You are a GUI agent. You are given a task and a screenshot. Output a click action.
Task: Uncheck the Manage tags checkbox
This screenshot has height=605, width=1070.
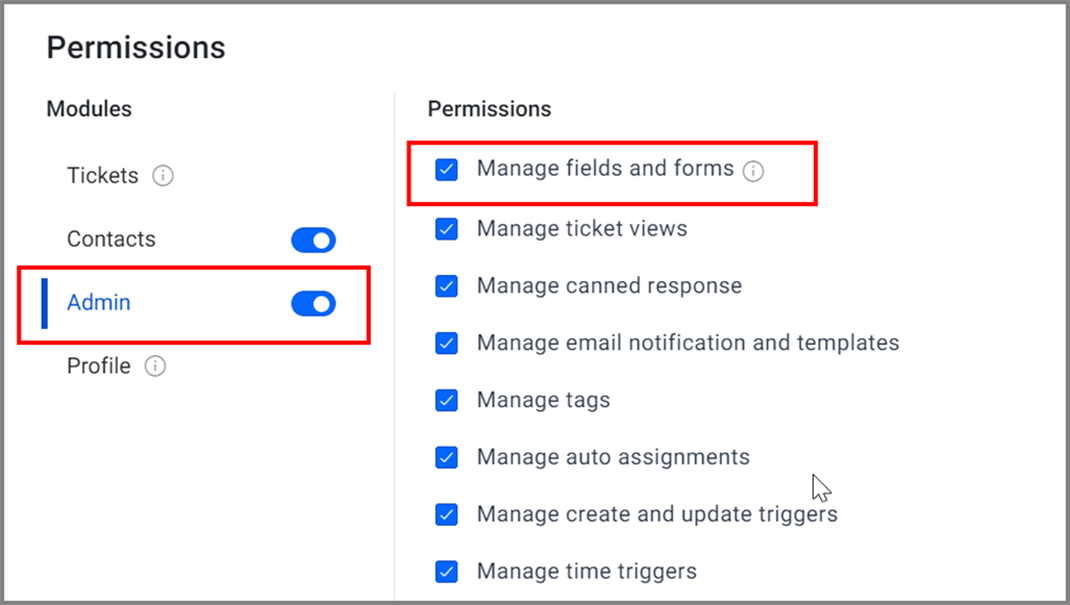pyautogui.click(x=447, y=400)
